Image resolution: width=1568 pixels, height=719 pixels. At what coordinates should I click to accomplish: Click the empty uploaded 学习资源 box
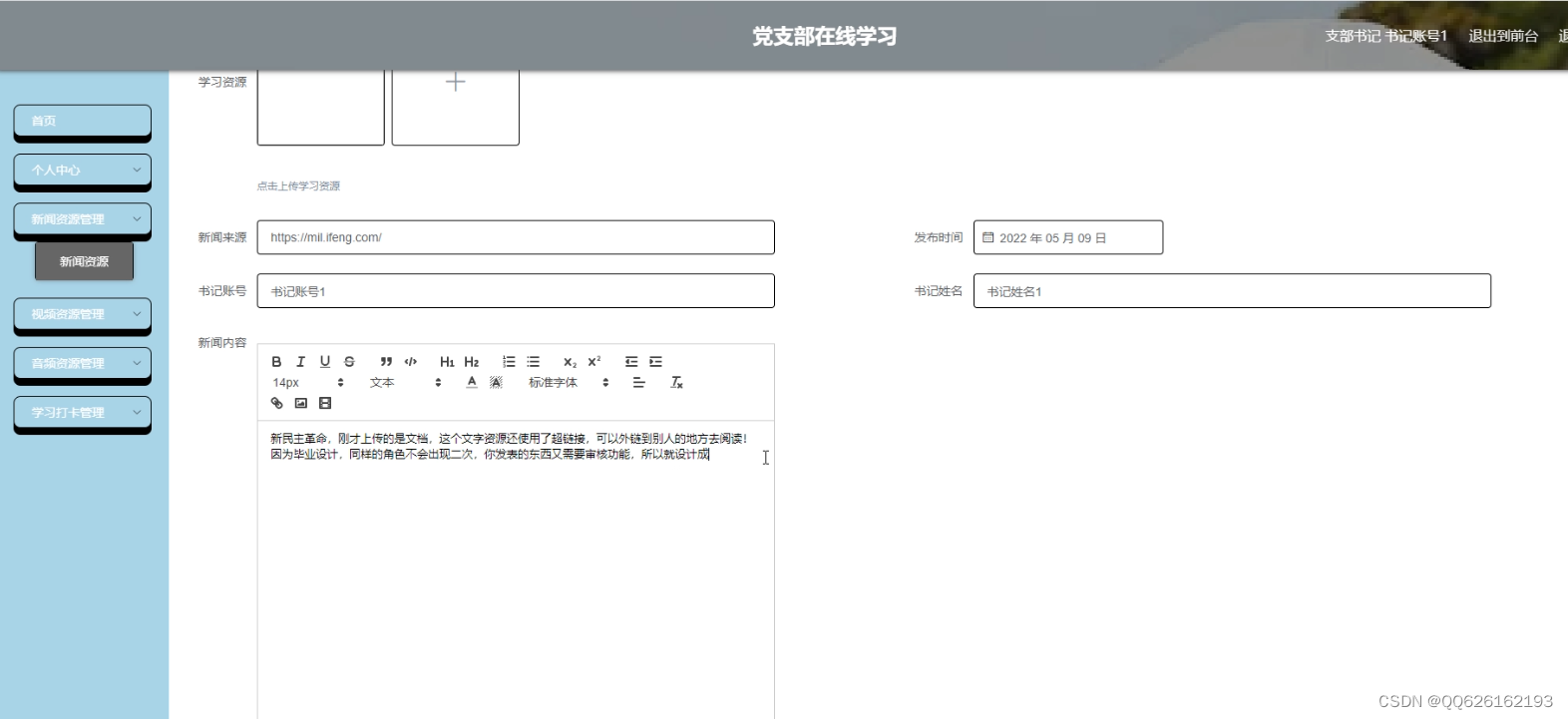[321, 108]
